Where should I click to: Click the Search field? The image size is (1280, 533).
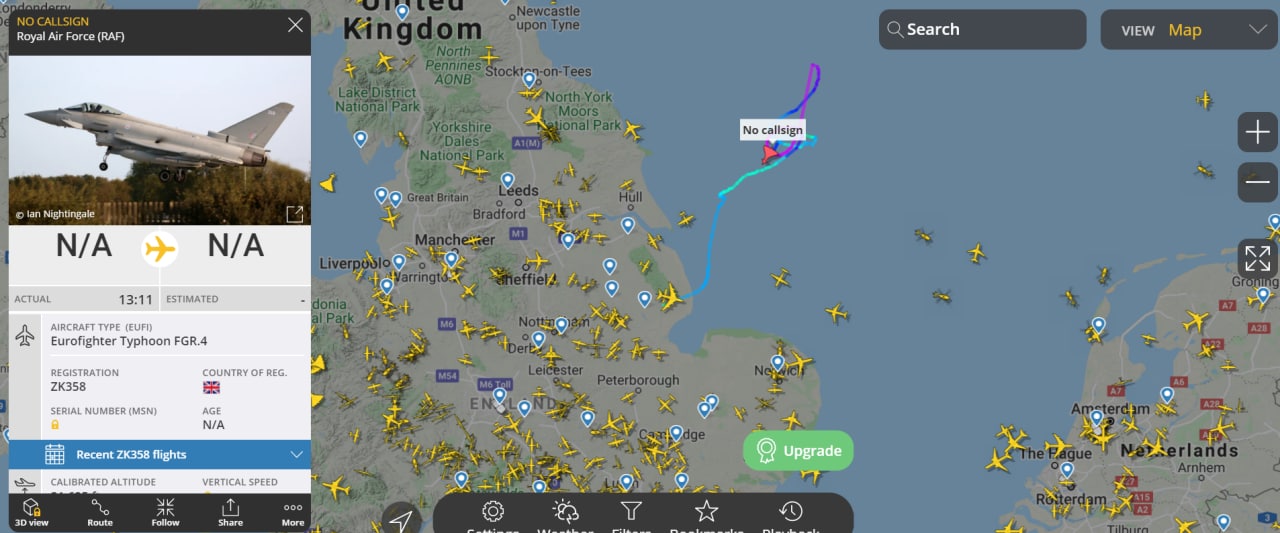(x=982, y=30)
